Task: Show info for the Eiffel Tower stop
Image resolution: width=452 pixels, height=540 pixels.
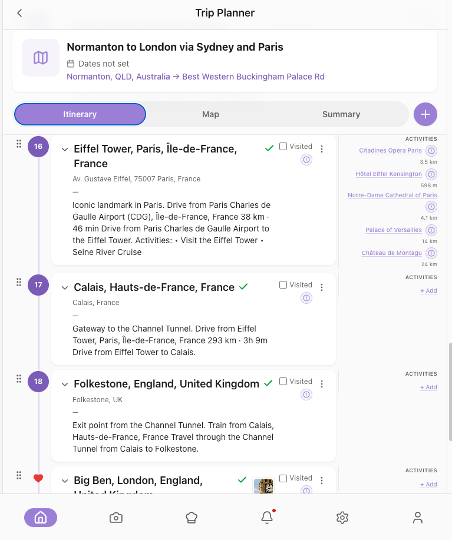Action: (x=306, y=160)
